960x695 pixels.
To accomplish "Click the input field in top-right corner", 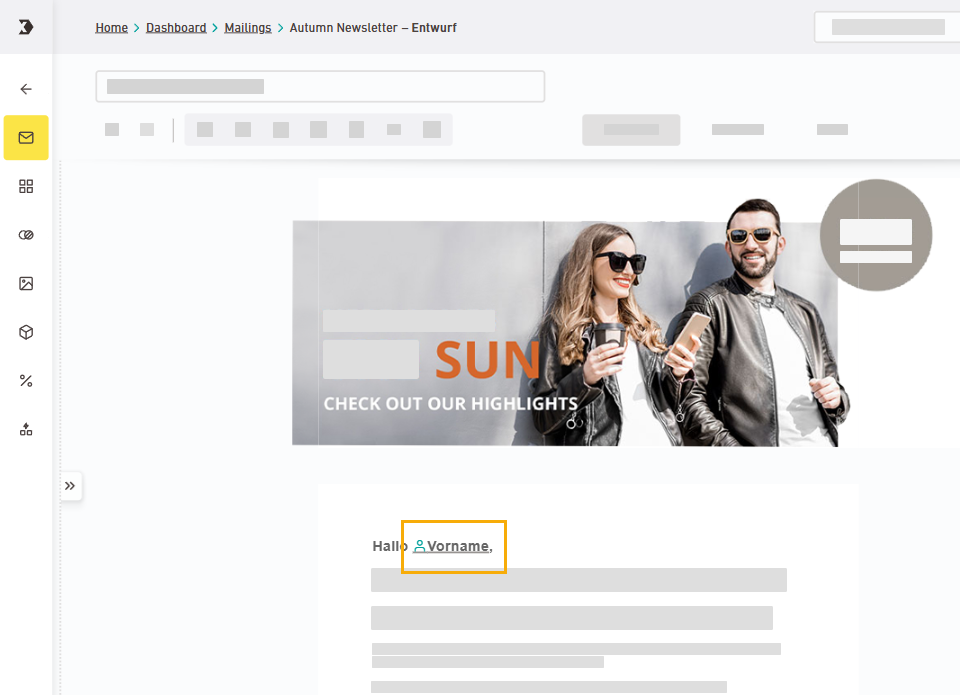I will point(886,27).
